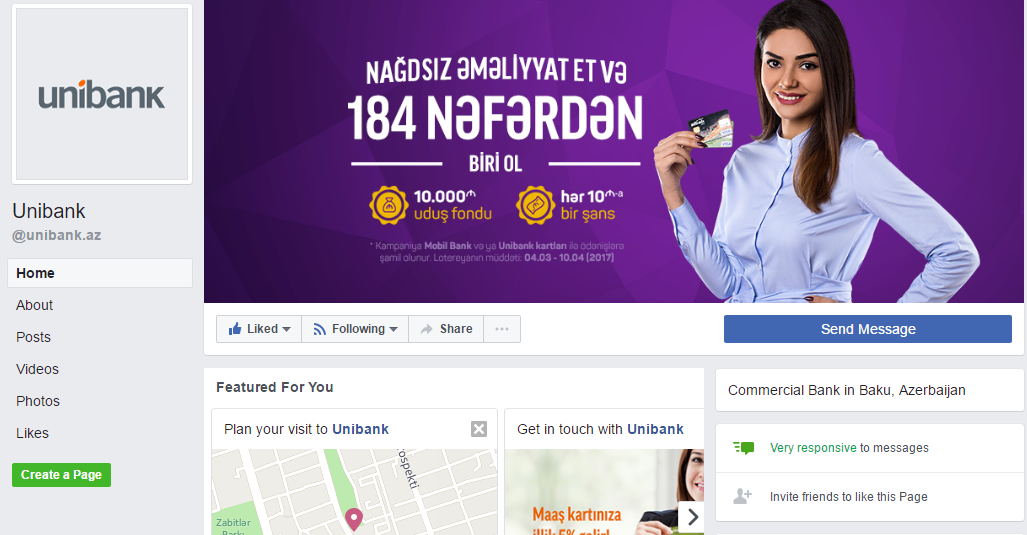
Task: Expand the Following dropdown arrow
Action: coord(394,329)
